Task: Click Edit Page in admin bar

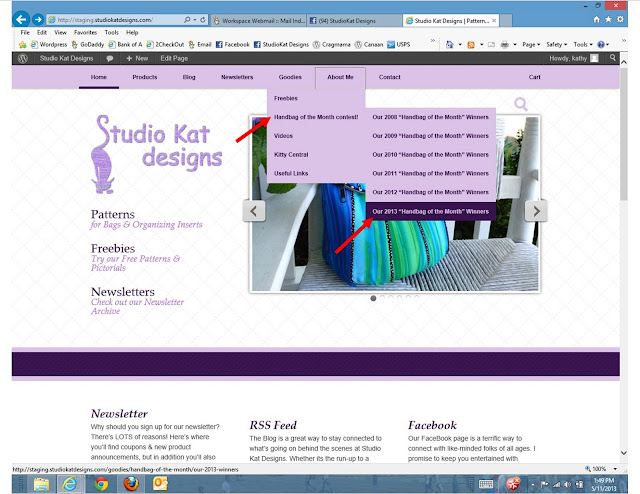Action: coord(174,58)
